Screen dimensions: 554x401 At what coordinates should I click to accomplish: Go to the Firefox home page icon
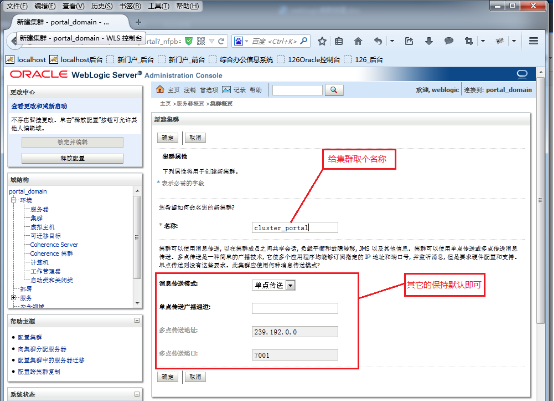coord(358,41)
